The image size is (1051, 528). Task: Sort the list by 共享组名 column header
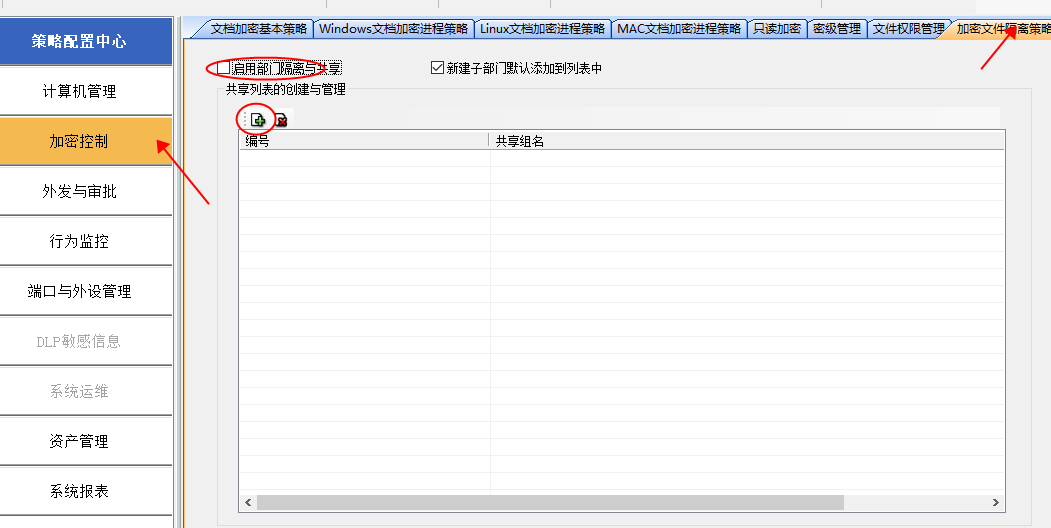click(x=745, y=141)
